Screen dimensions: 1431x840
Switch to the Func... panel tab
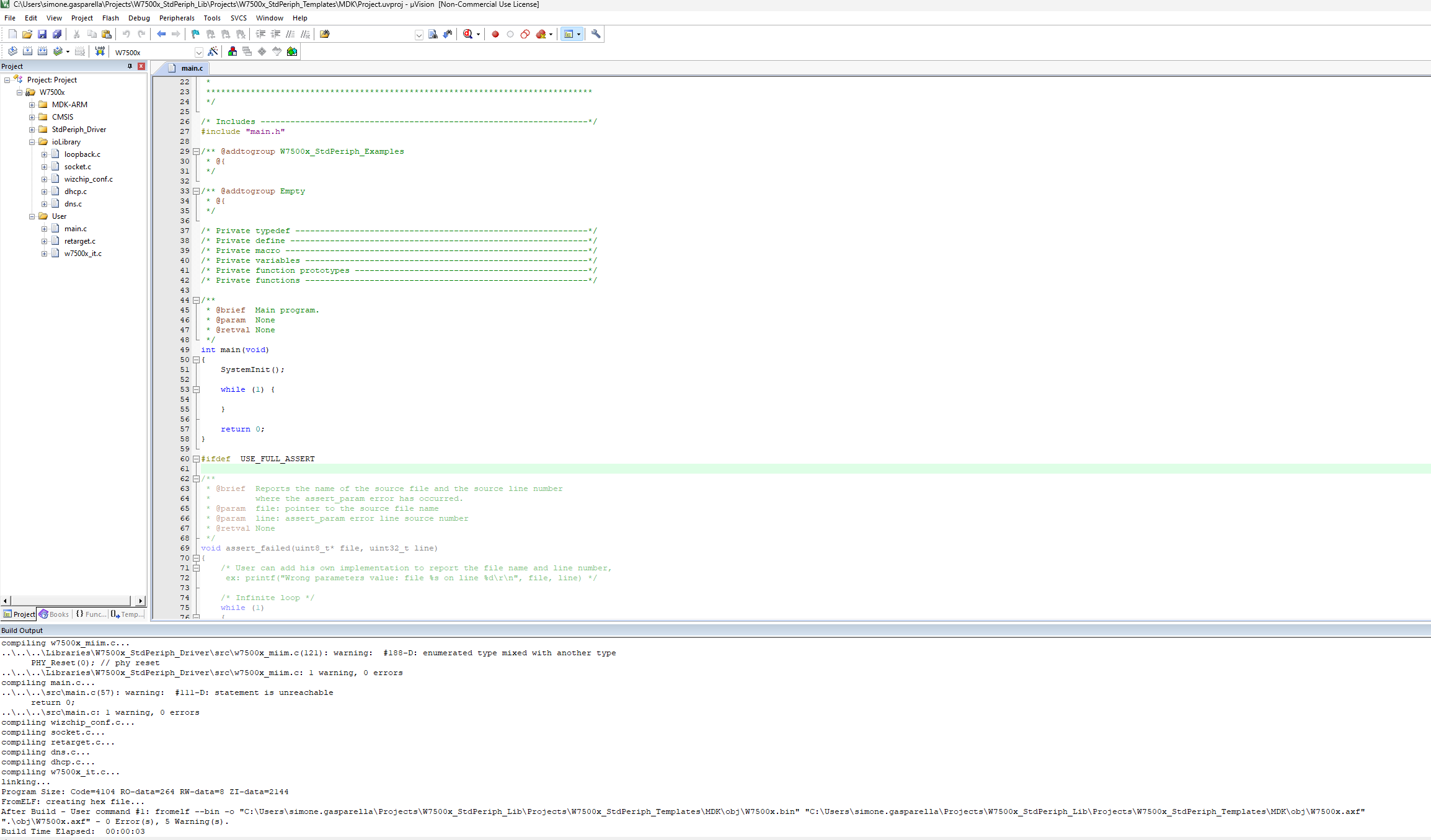91,614
